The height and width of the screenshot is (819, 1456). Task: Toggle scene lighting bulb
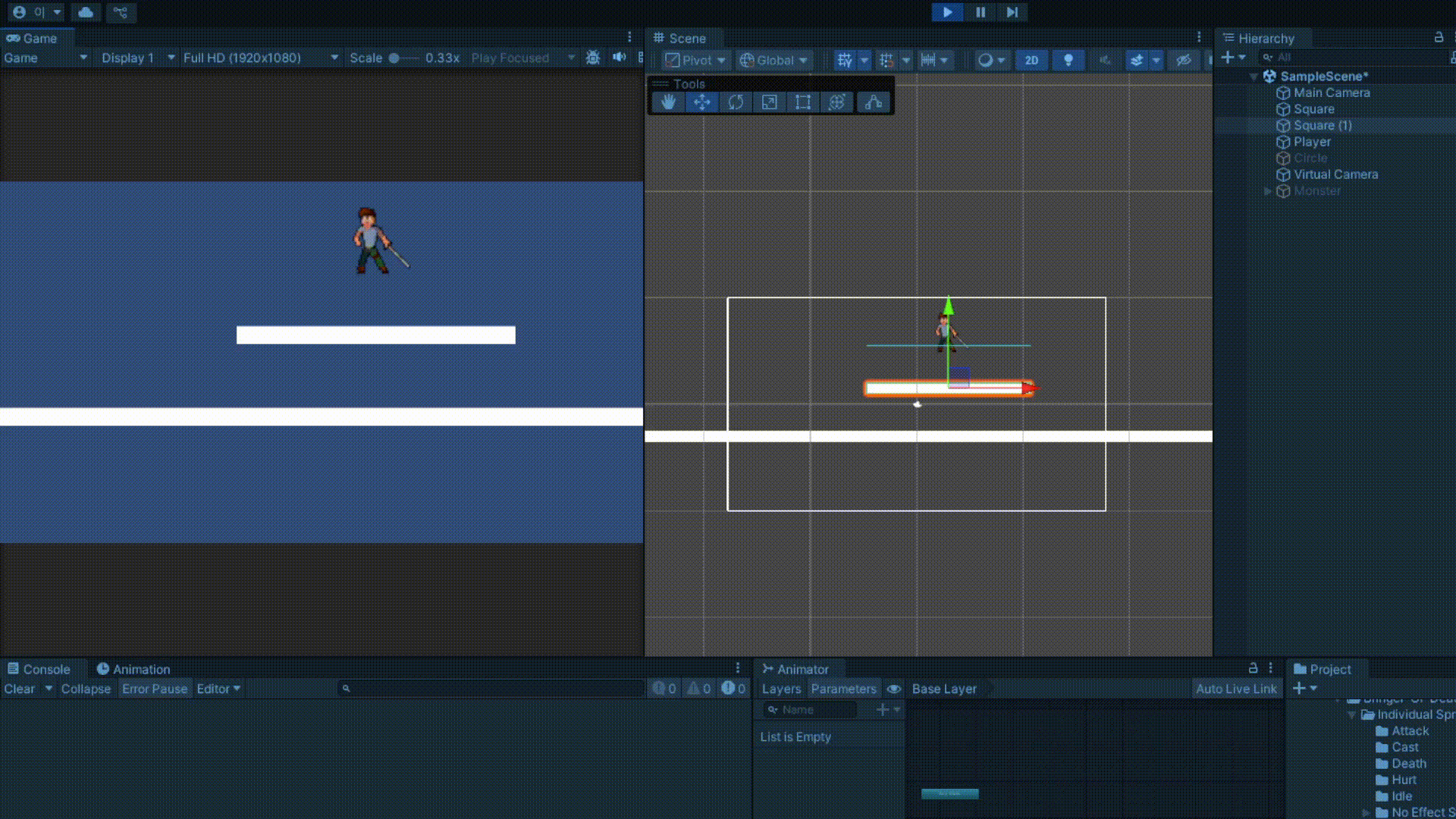pos(1068,61)
